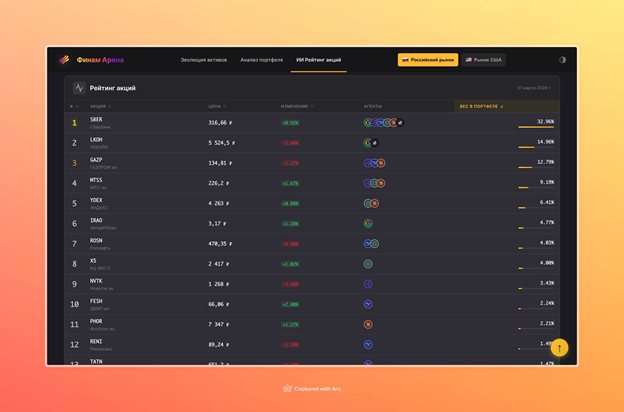Click the Google agent icon in IRAO row
The image size is (624, 412).
pyautogui.click(x=368, y=223)
